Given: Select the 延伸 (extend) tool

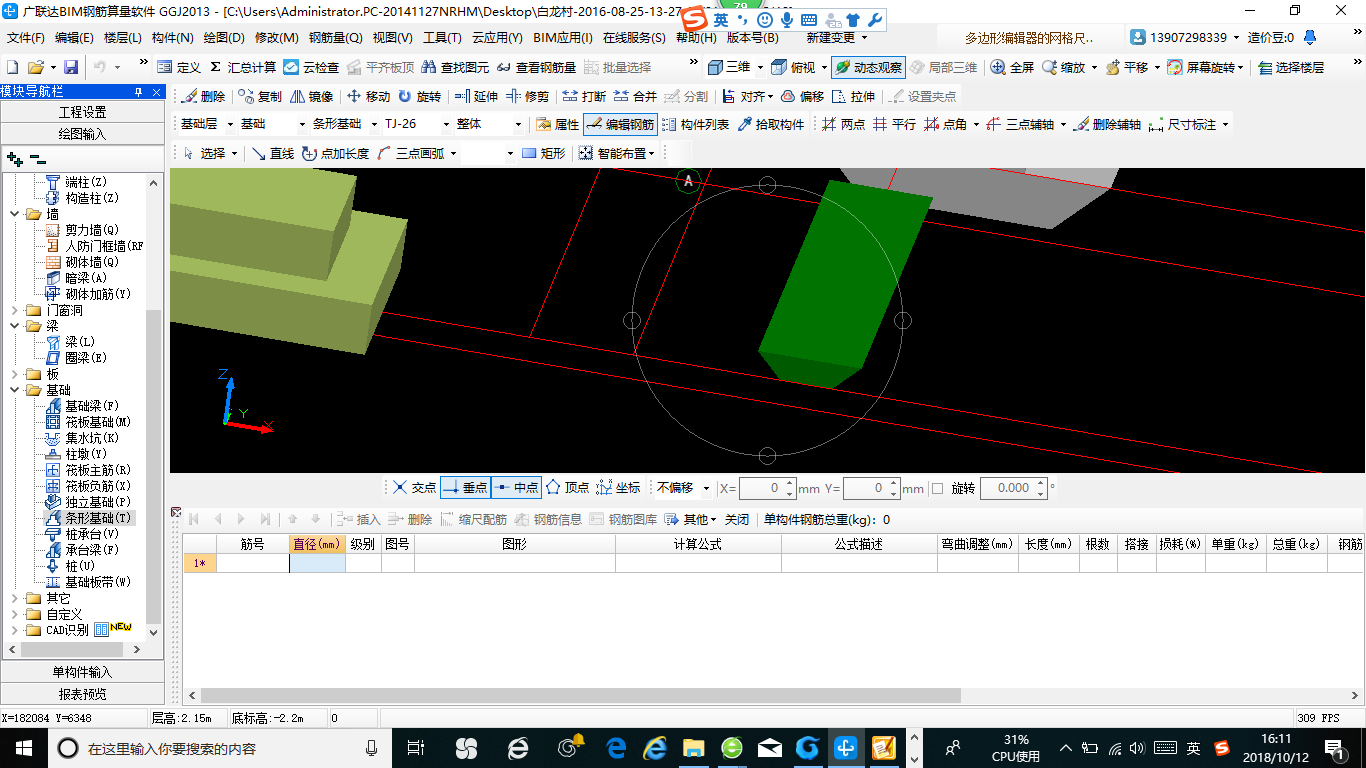Looking at the screenshot, I should pos(476,97).
